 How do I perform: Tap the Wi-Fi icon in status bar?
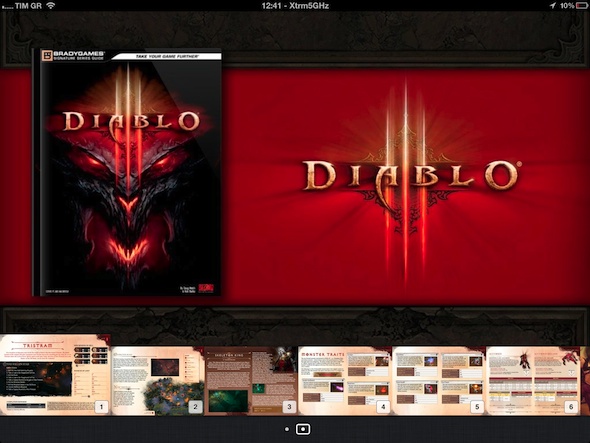pyautogui.click(x=51, y=5)
